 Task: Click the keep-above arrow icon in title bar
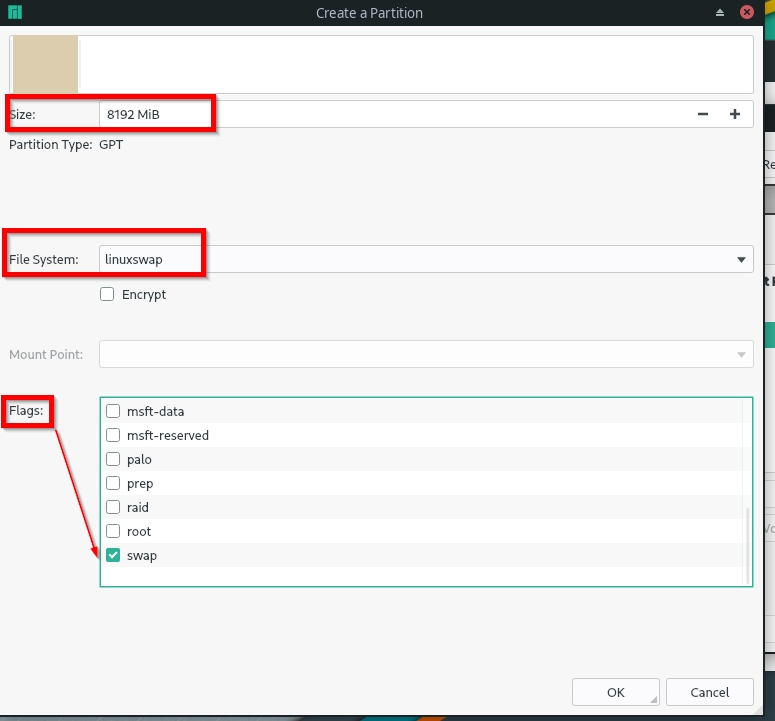pyautogui.click(x=720, y=13)
